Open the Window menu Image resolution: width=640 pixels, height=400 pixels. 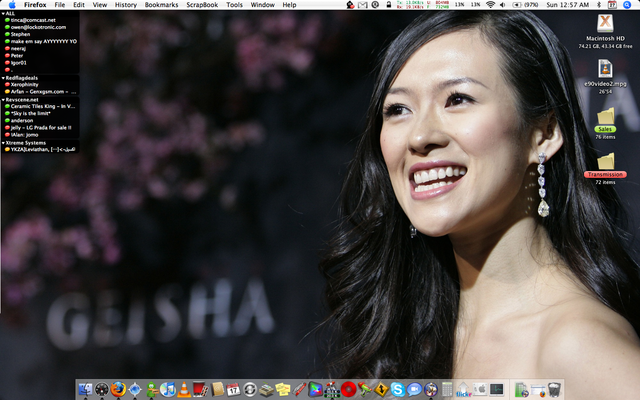(x=262, y=5)
